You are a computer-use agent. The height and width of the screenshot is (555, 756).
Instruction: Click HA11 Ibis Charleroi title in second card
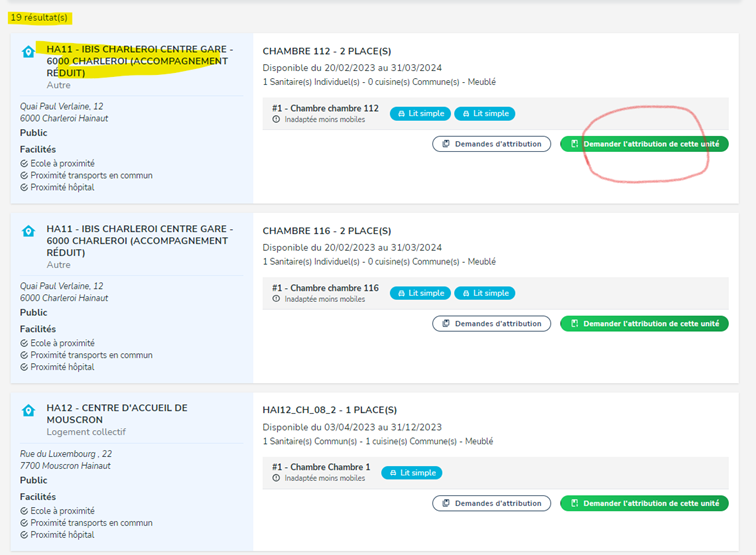(139, 241)
